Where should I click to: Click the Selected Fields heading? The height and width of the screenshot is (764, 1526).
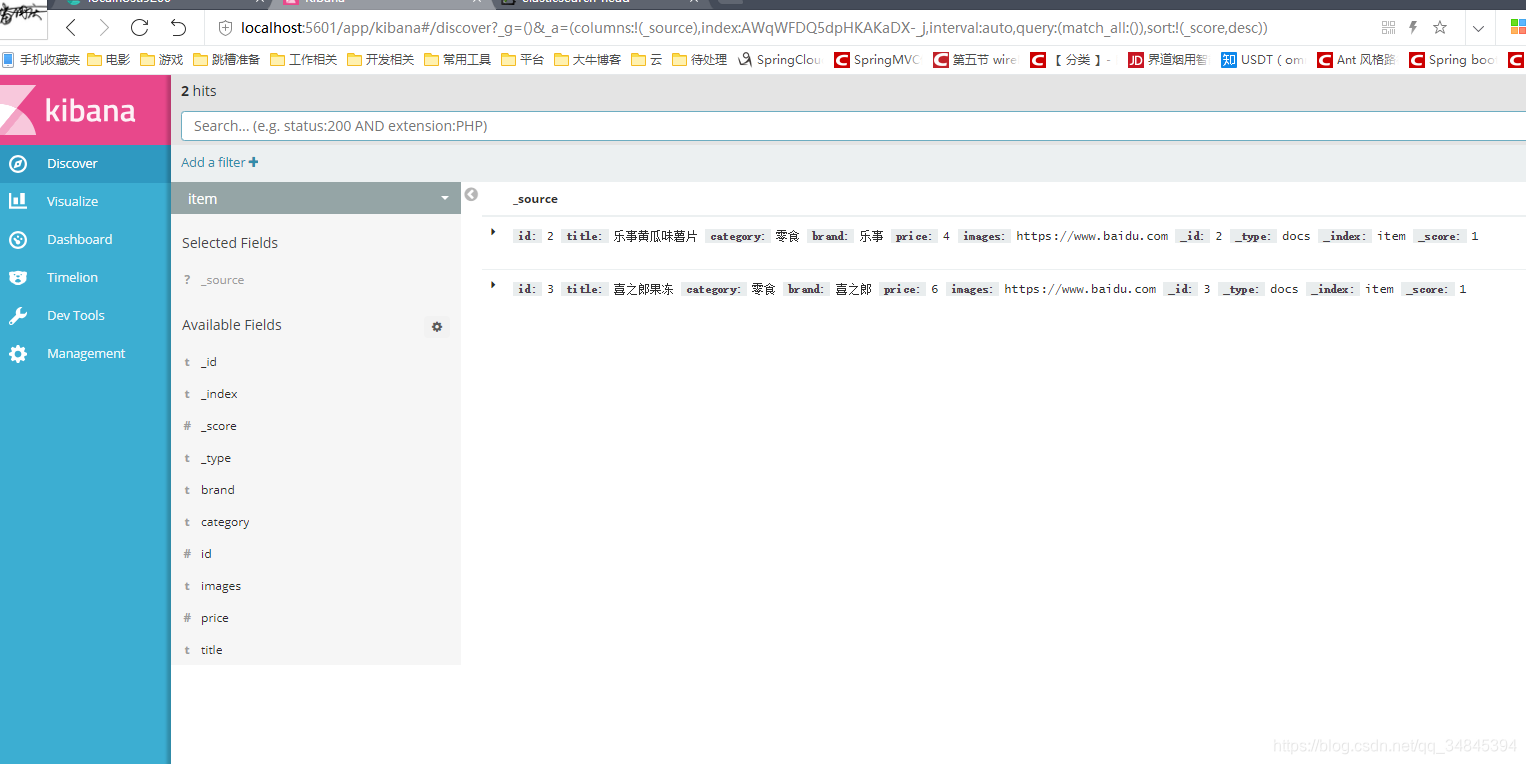230,243
